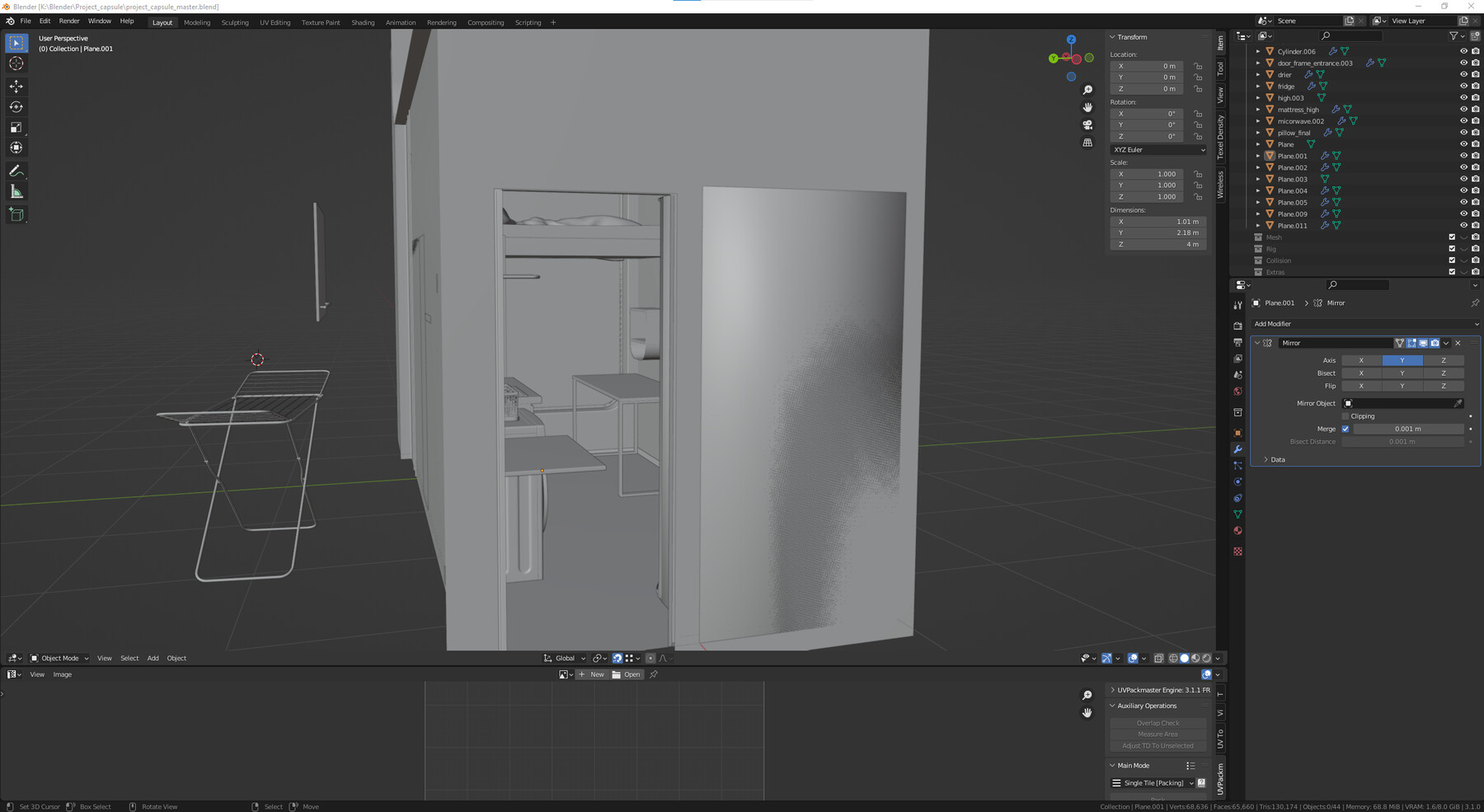This screenshot has height=812, width=1484.
Task: Click the Add Cube tool icon
Action: [16, 214]
